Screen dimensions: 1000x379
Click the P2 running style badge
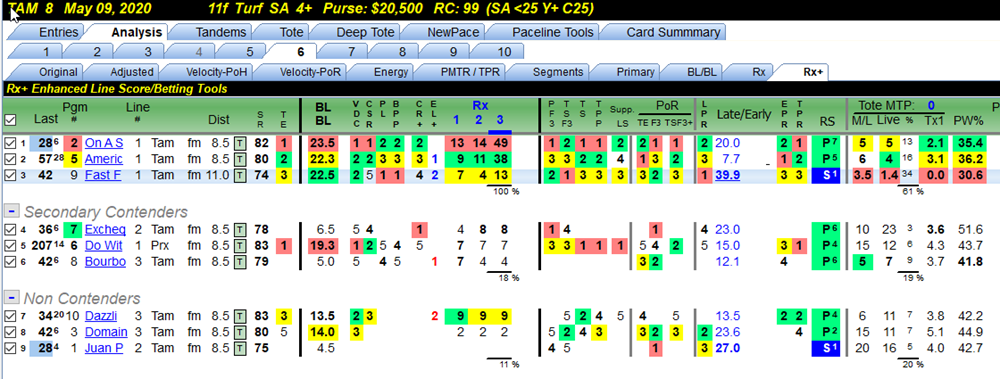click(827, 332)
